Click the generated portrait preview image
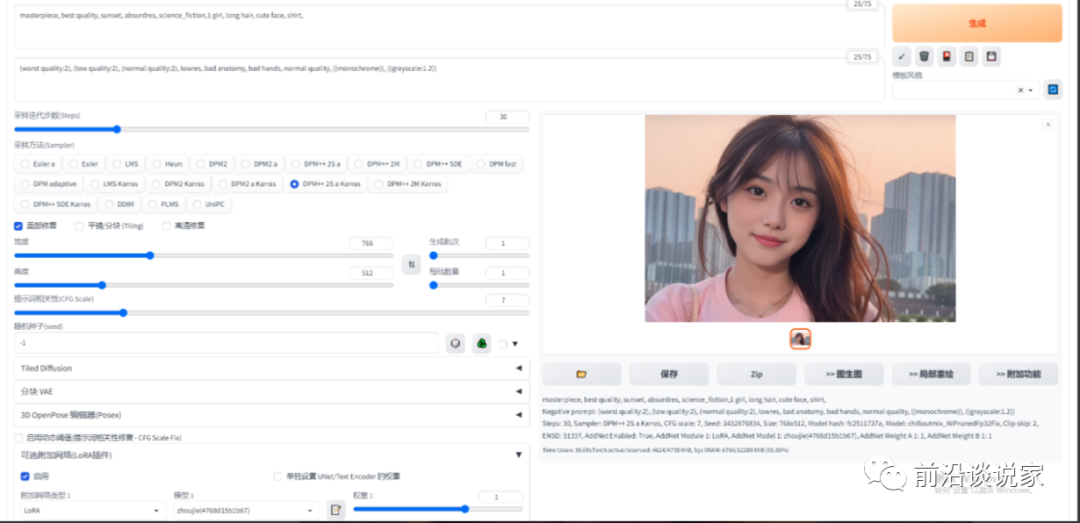Image resolution: width=1080 pixels, height=523 pixels. (x=800, y=218)
